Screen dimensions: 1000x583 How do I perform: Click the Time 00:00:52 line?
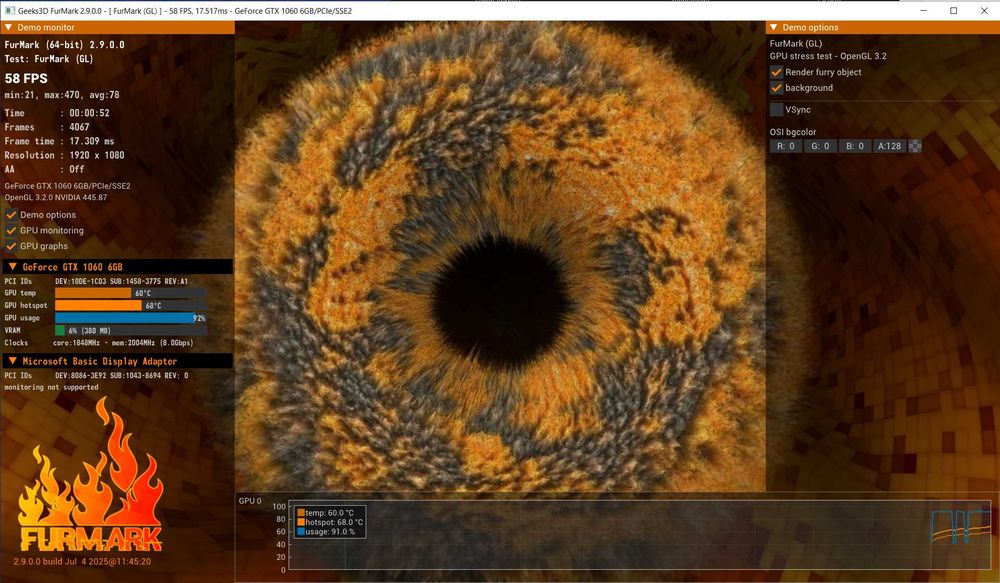click(x=57, y=113)
